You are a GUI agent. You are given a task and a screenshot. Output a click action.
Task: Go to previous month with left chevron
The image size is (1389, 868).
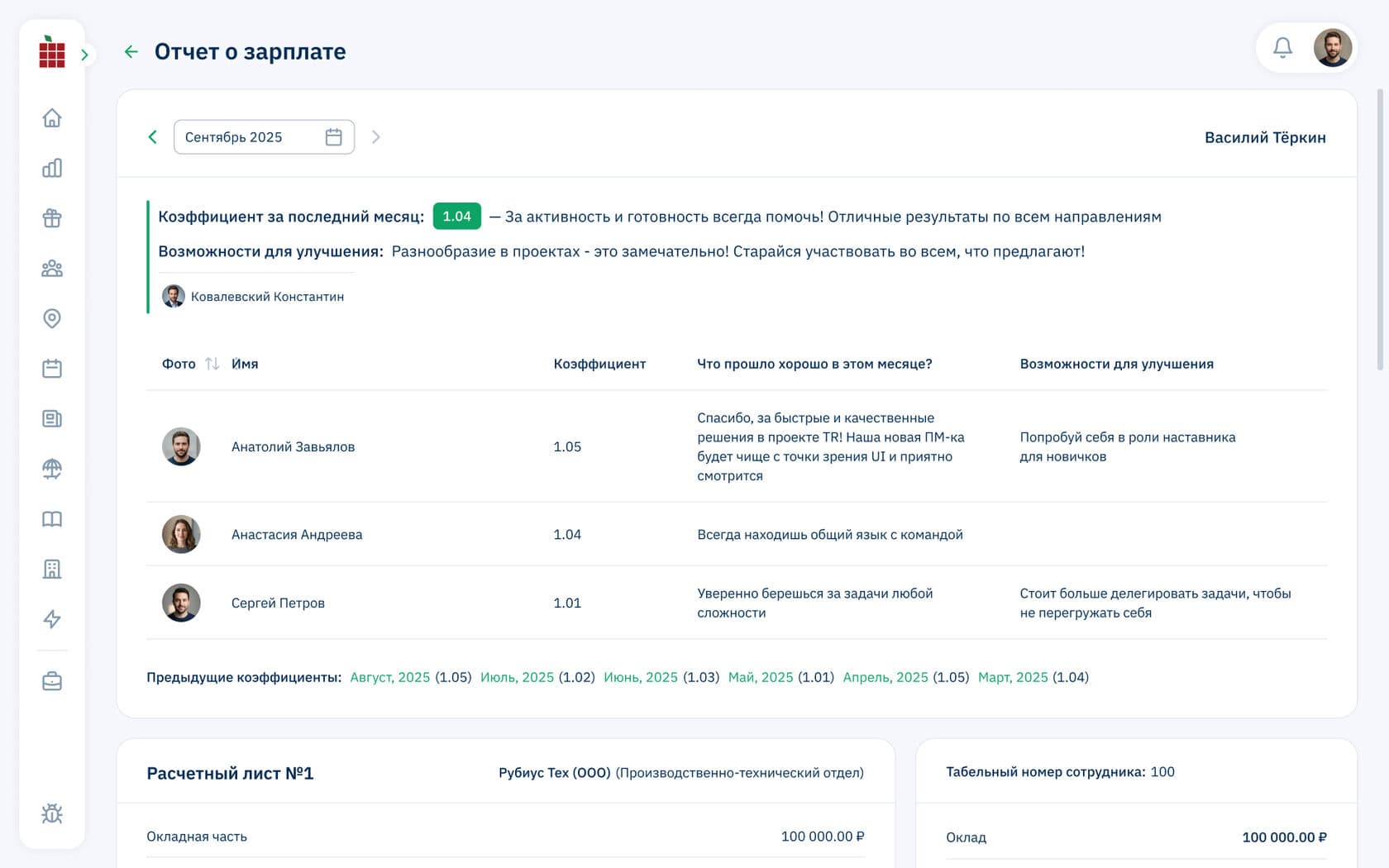point(152,137)
